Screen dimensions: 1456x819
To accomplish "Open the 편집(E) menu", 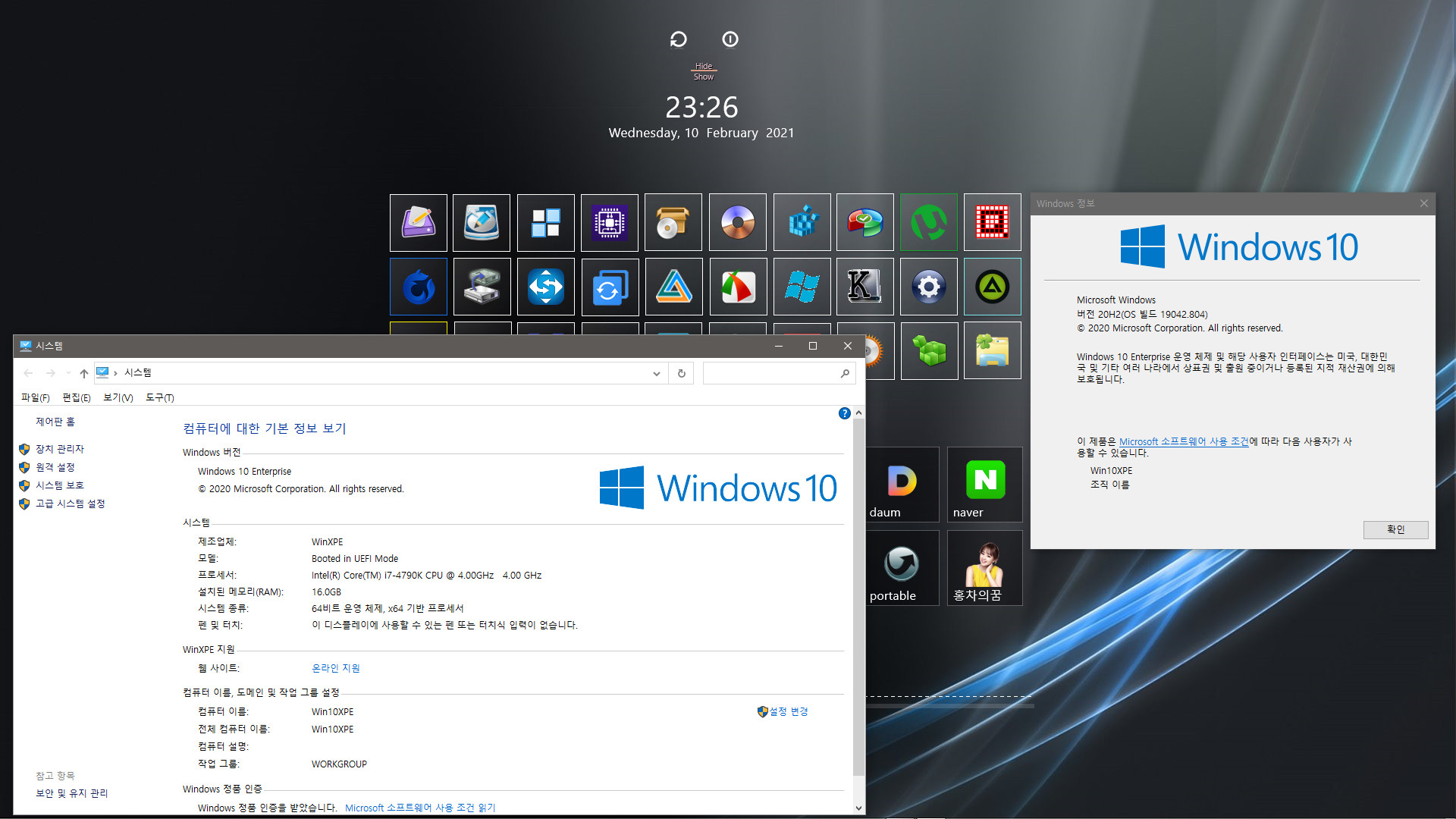I will 77,397.
